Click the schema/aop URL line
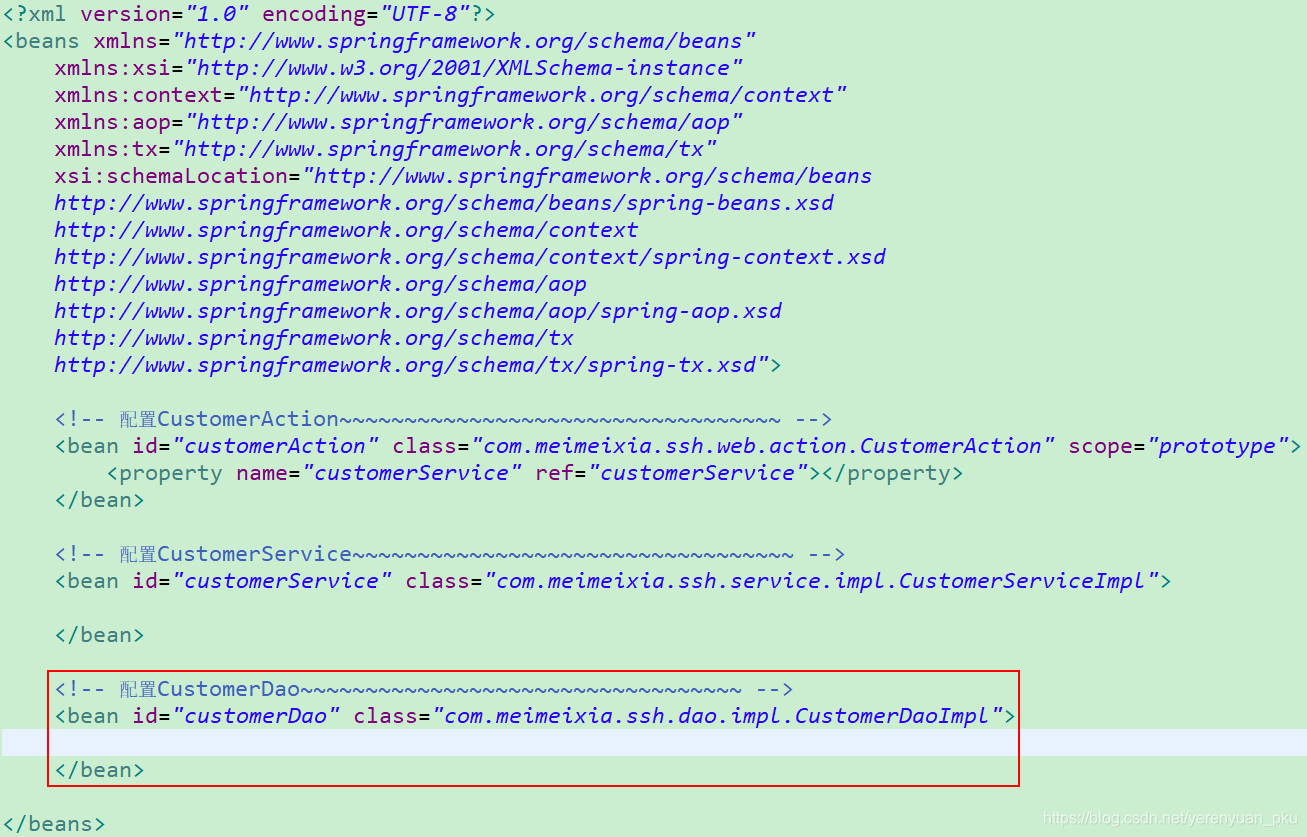Viewport: 1307px width, 837px height. click(320, 284)
